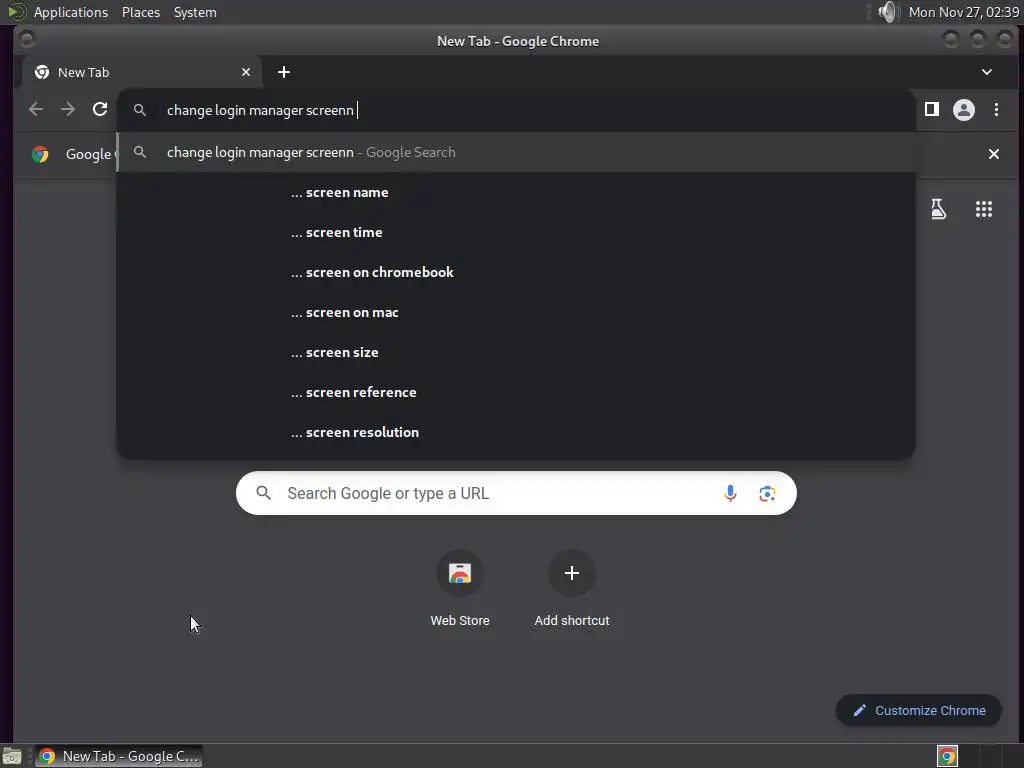Open the System menu
This screenshot has height=768, width=1024.
coord(195,12)
